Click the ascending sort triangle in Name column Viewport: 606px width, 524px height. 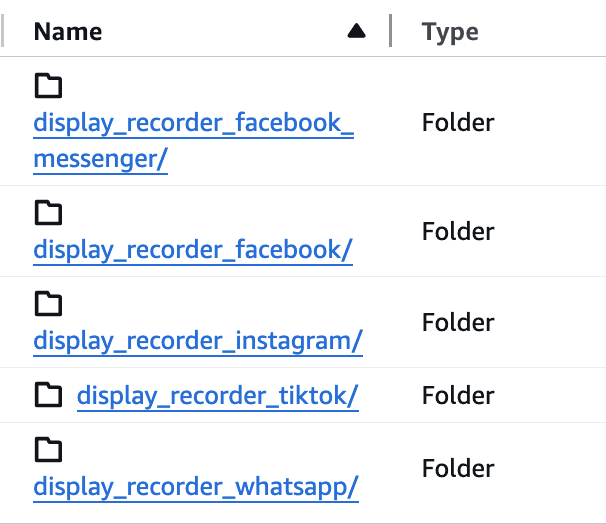357,32
